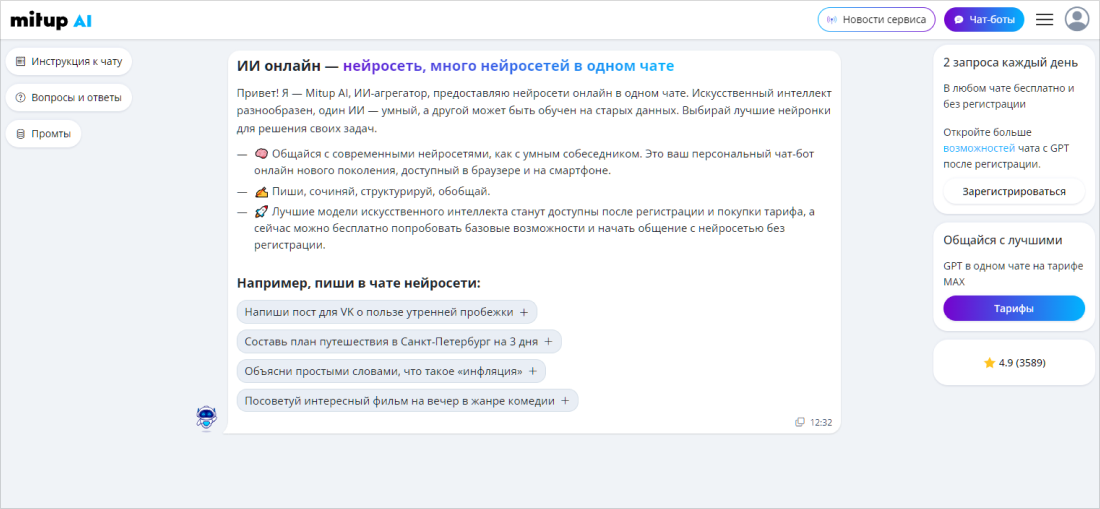Click plus icon on Saint Petersburg trip prompt
1100x509 pixels.
tap(548, 342)
